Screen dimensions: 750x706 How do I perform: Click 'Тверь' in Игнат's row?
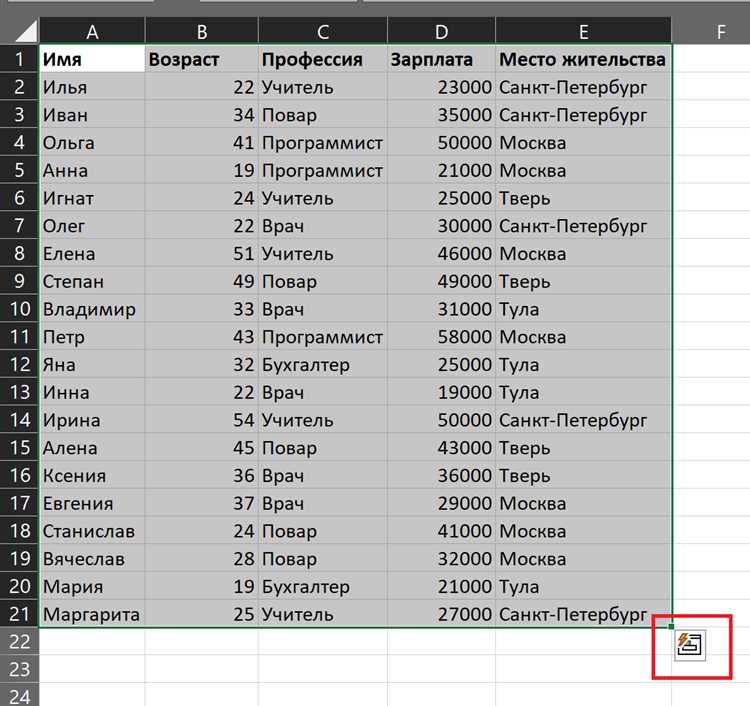583,198
